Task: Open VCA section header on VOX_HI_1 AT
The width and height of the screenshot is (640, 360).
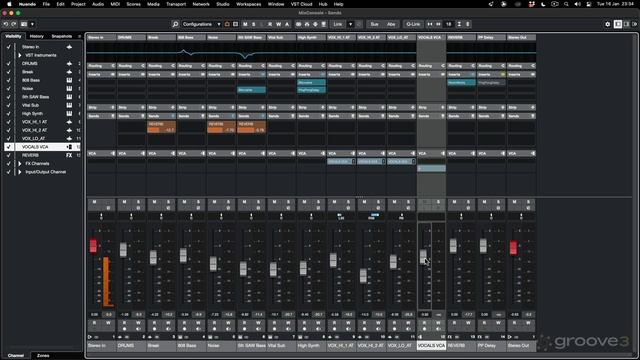Action: click(x=341, y=153)
